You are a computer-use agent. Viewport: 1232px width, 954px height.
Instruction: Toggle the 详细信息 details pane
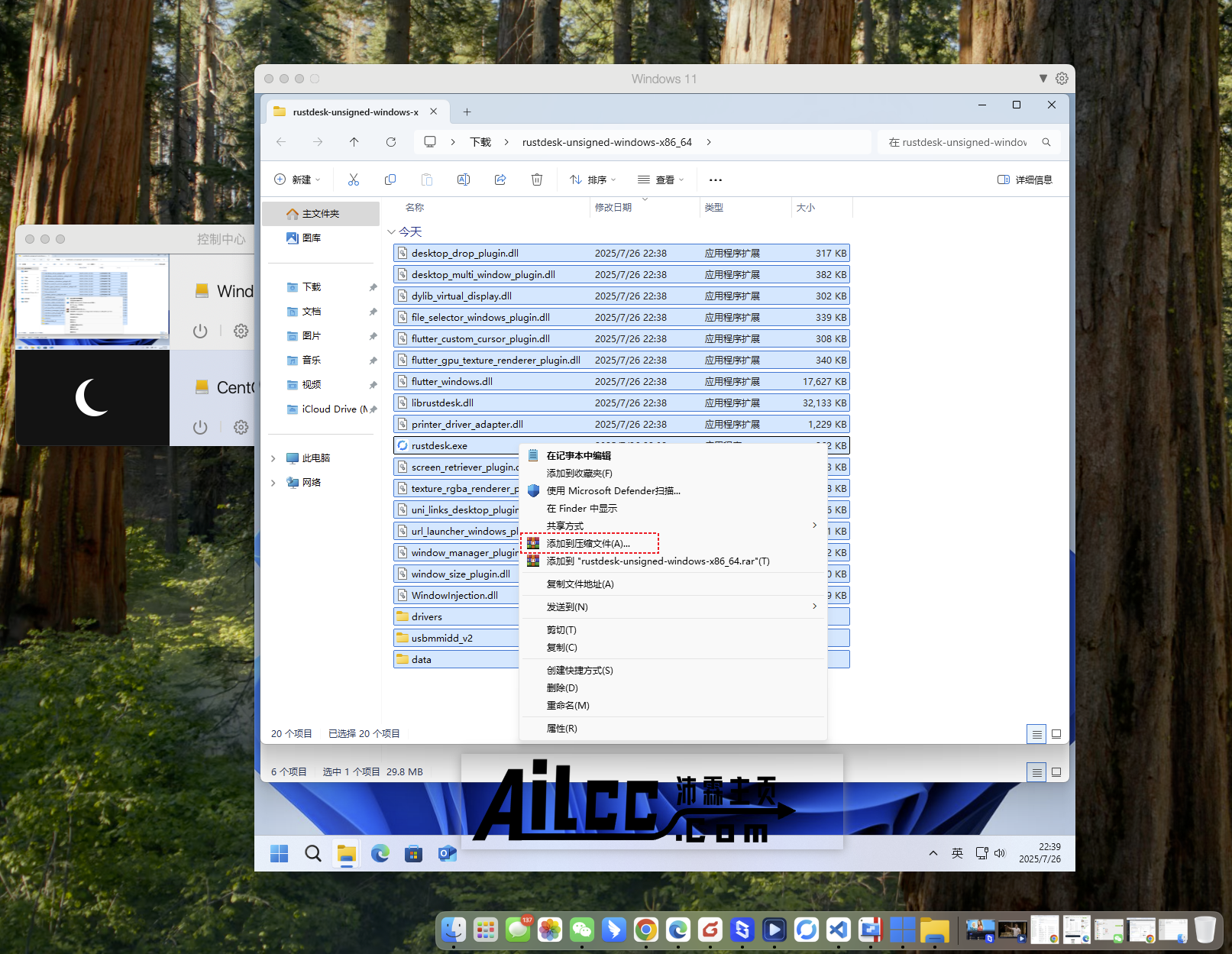pyautogui.click(x=1025, y=179)
